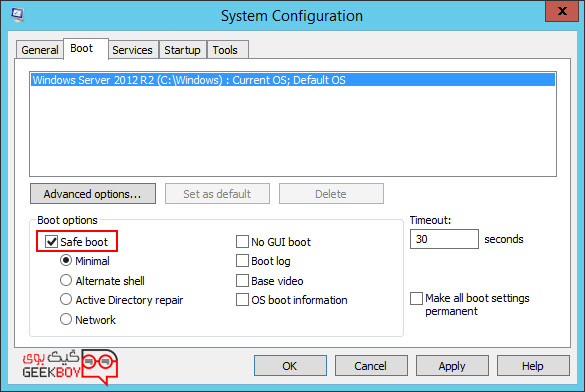Click the Set as default button
585x392 pixels.
pos(217,194)
